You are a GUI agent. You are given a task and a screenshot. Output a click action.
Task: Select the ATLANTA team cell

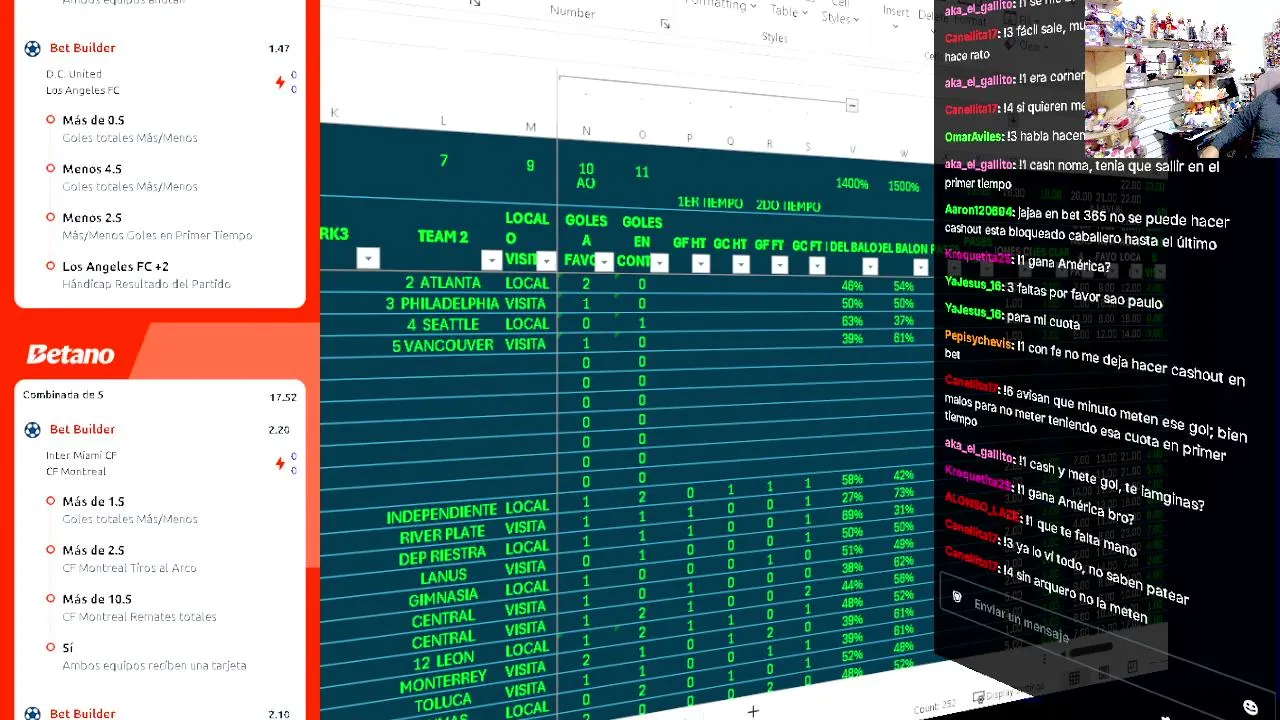449,283
